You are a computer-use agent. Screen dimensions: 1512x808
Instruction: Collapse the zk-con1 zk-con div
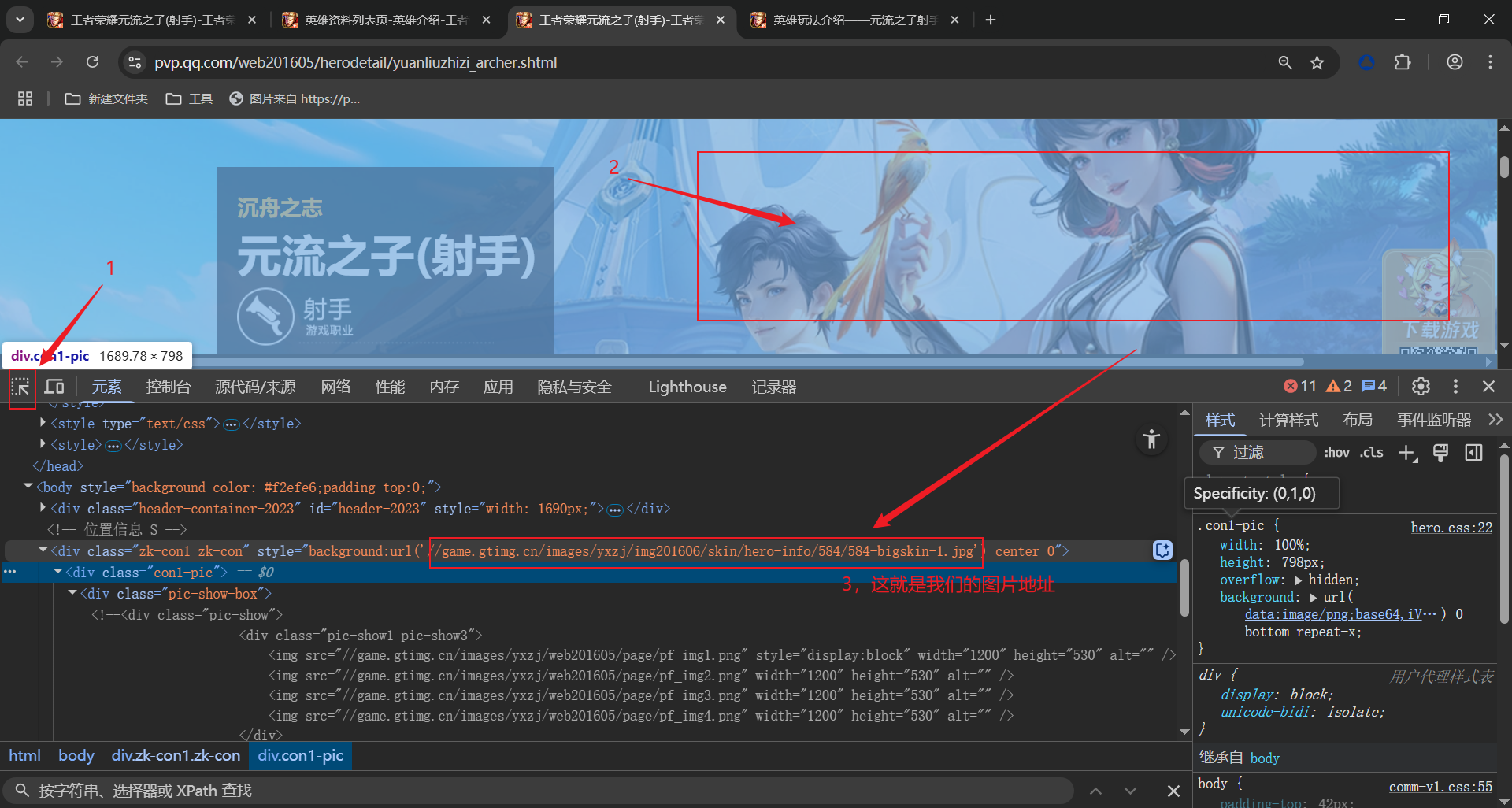pos(43,550)
